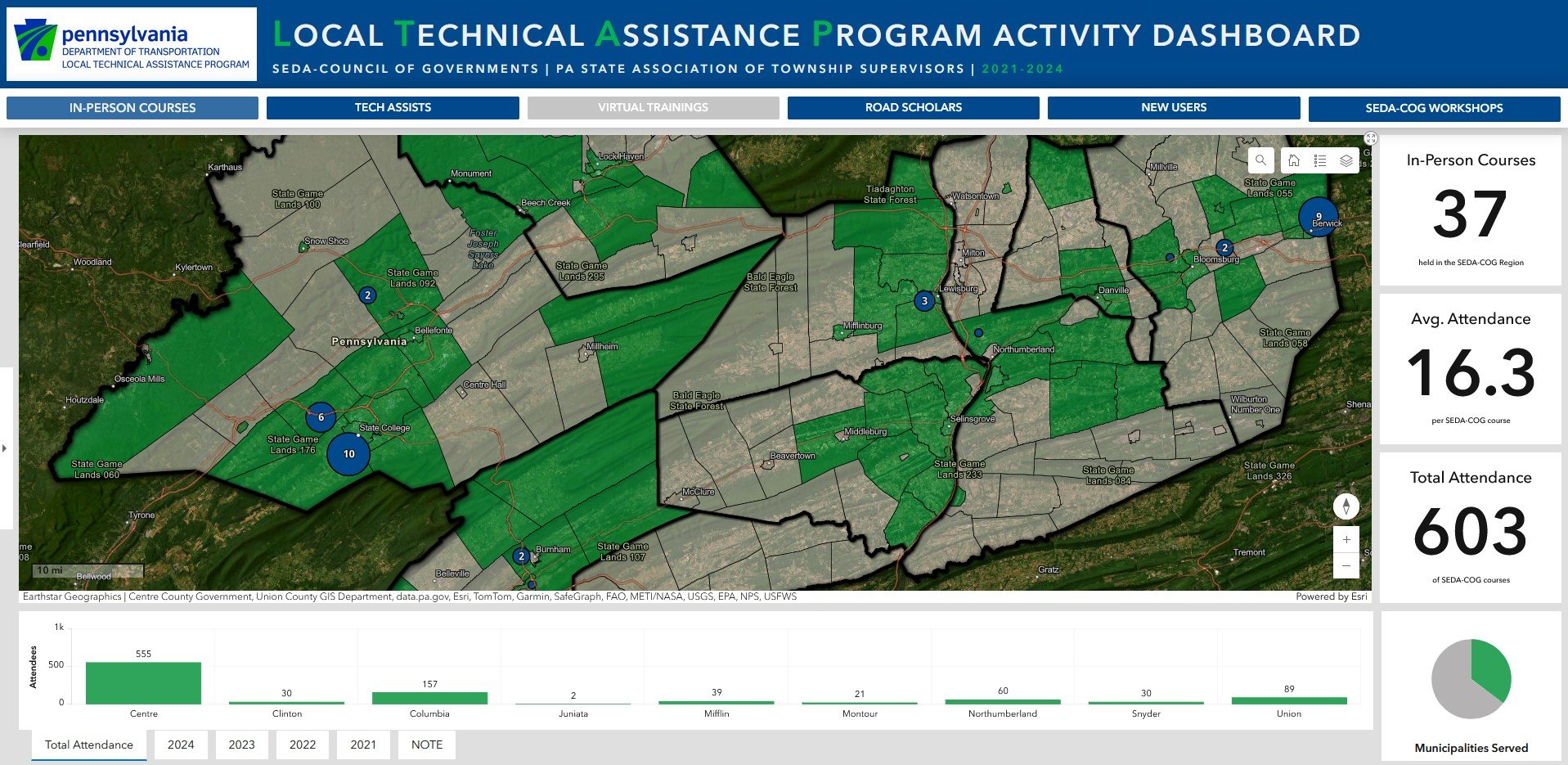Open the NOTE tab
Image resolution: width=1568 pixels, height=765 pixels.
[427, 745]
